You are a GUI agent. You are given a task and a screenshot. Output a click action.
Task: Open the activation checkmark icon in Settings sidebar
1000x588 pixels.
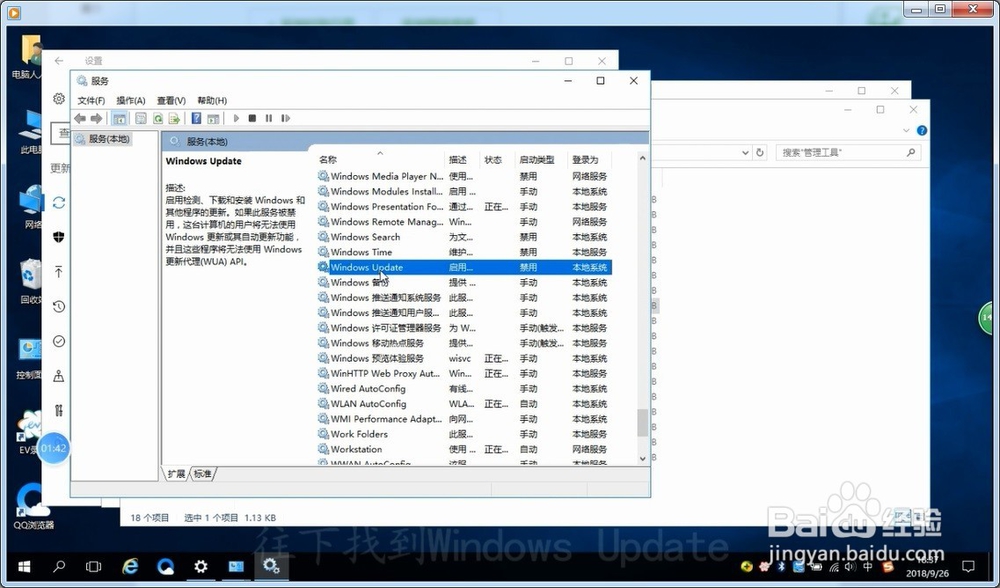59,341
